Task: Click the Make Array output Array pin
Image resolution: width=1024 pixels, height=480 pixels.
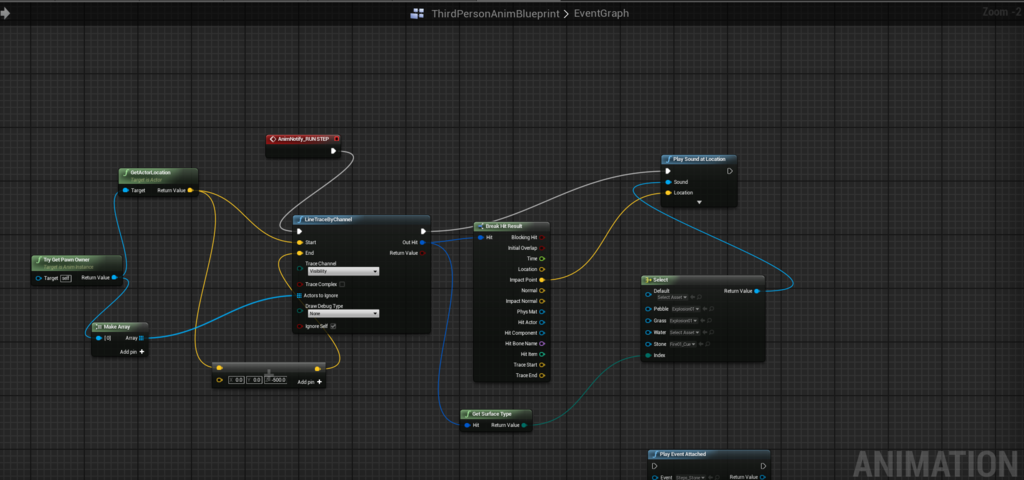Action: (x=142, y=338)
